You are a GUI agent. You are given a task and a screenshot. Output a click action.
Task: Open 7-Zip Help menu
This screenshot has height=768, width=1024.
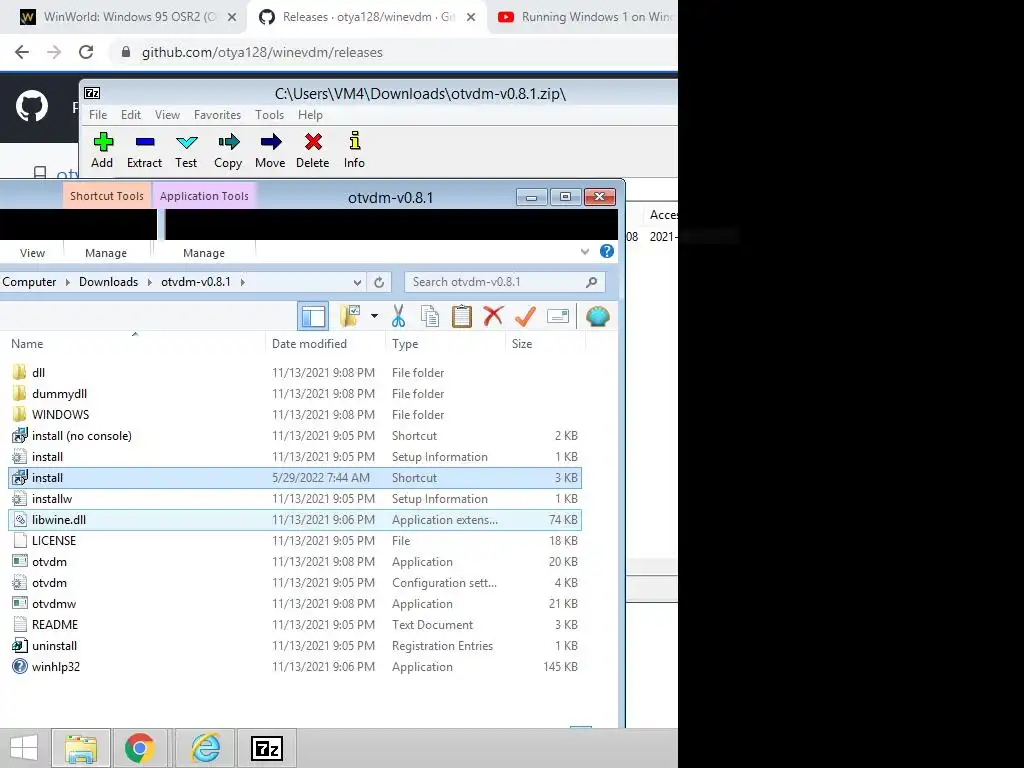point(310,115)
